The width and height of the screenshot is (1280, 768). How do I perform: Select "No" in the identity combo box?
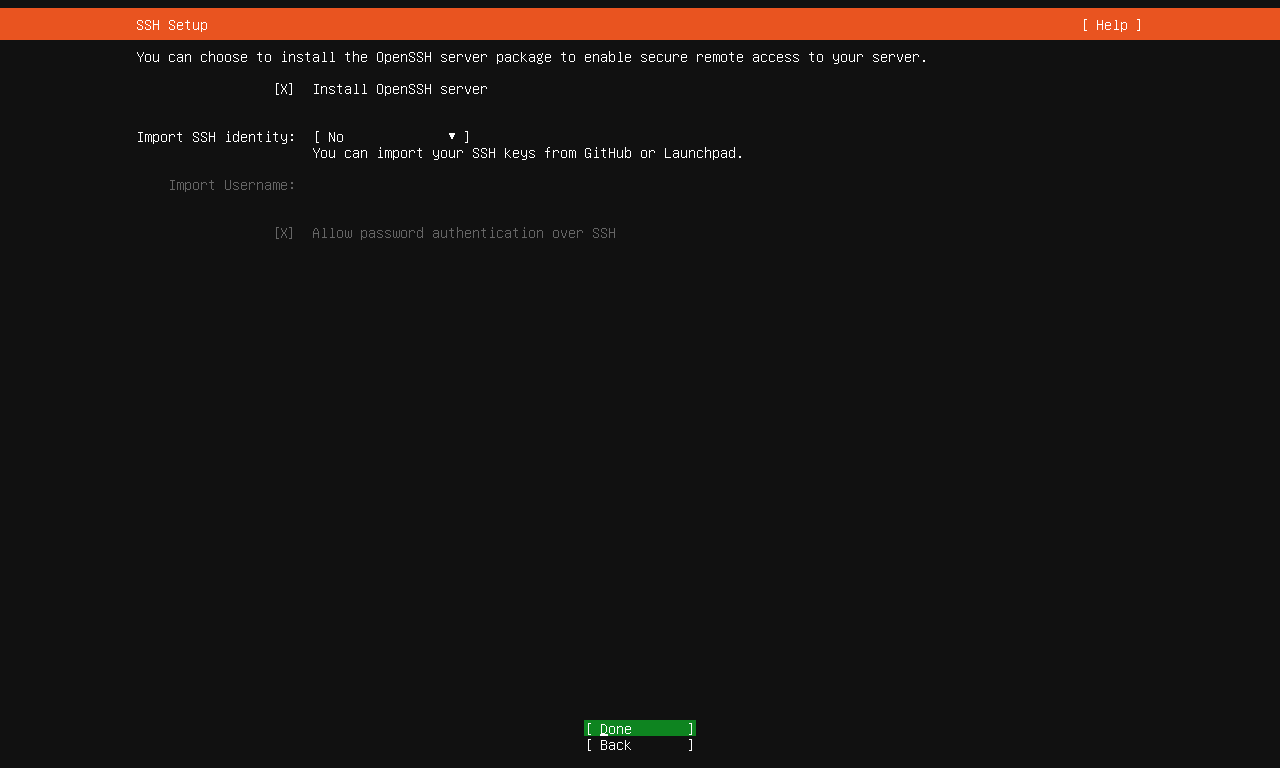click(335, 137)
